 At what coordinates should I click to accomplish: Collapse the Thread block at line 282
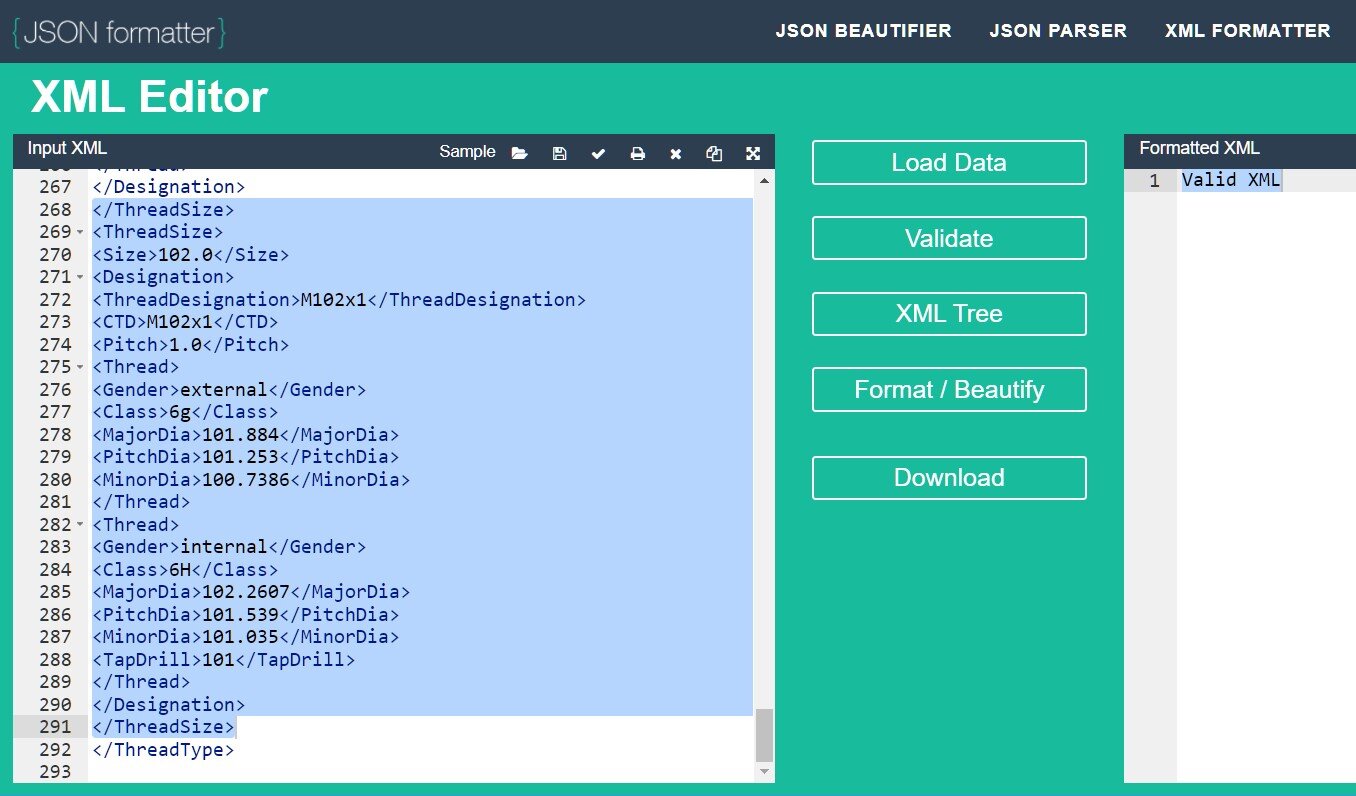pos(80,525)
